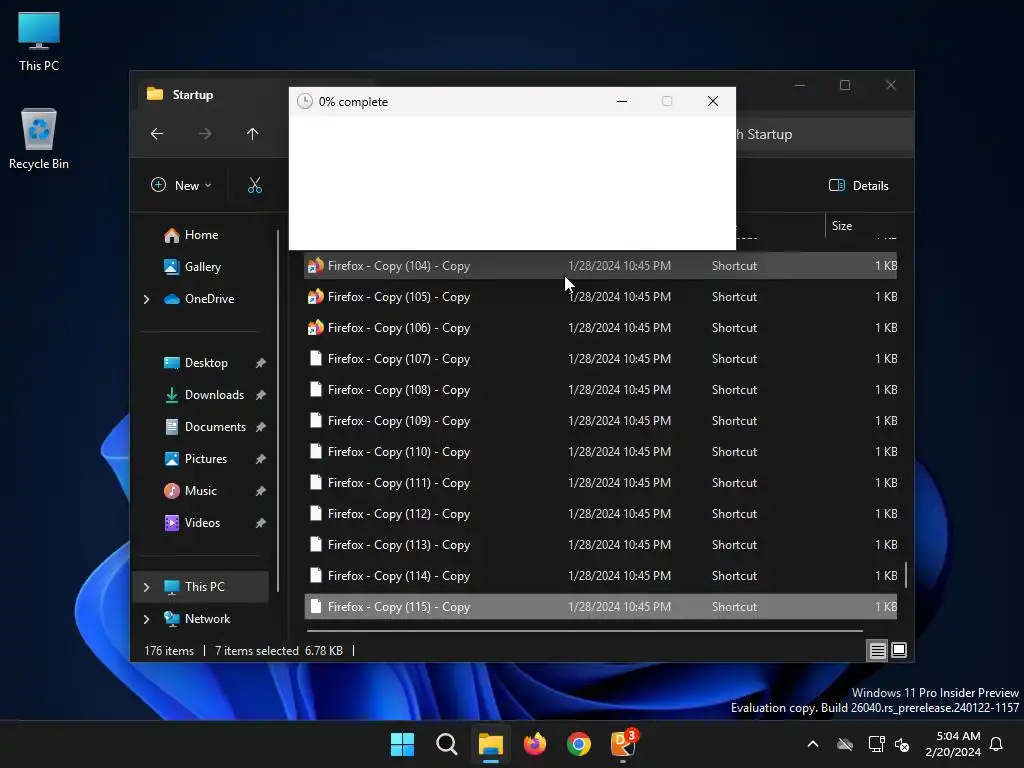Screen dimensions: 1024x768
Task: Select file Firefox - Copy (109) - Copy
Action: pyautogui.click(x=600, y=421)
